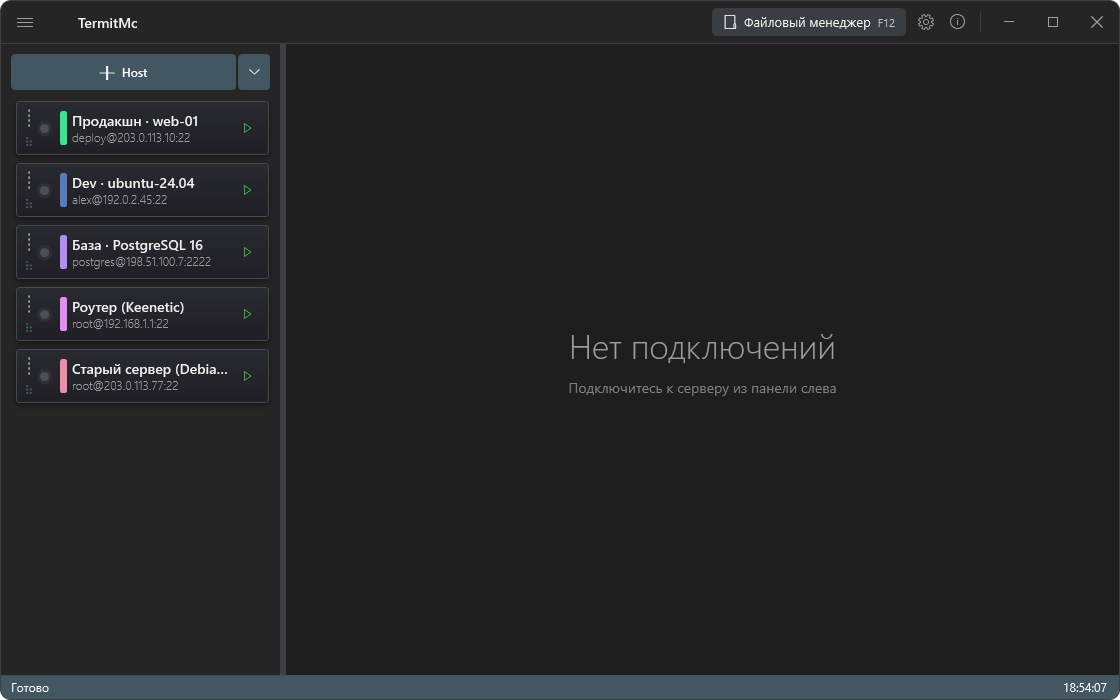Open application settings gear
Screen dimensions: 1120x700
click(926, 22)
